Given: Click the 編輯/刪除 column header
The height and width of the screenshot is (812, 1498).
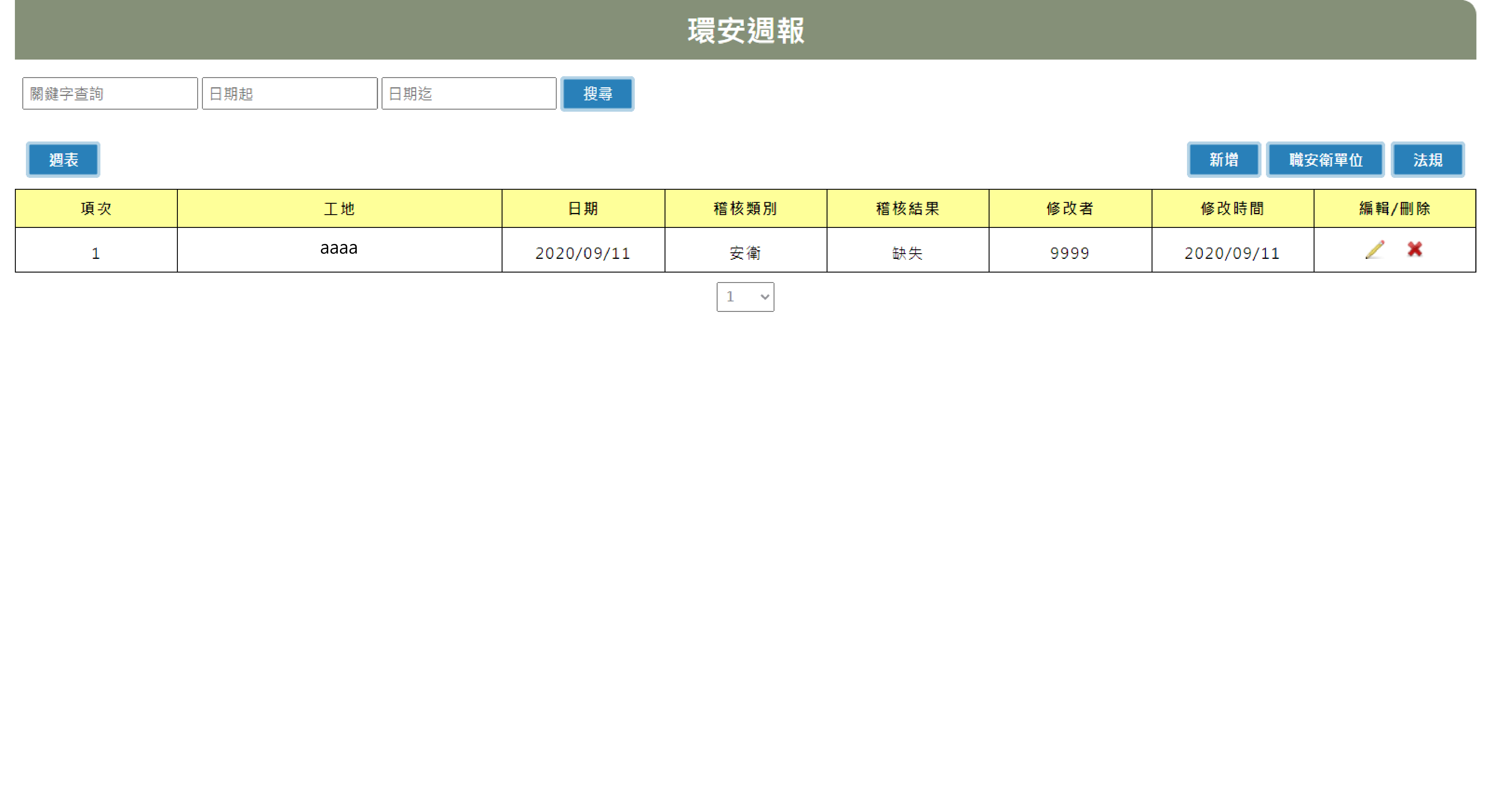Looking at the screenshot, I should click(1394, 208).
